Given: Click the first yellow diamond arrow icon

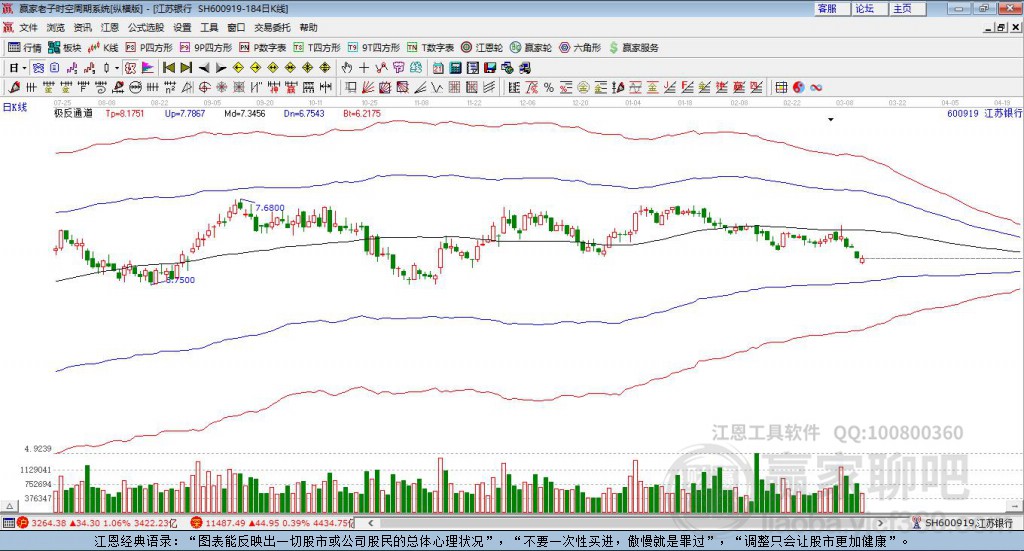Looking at the screenshot, I should (x=238, y=68).
